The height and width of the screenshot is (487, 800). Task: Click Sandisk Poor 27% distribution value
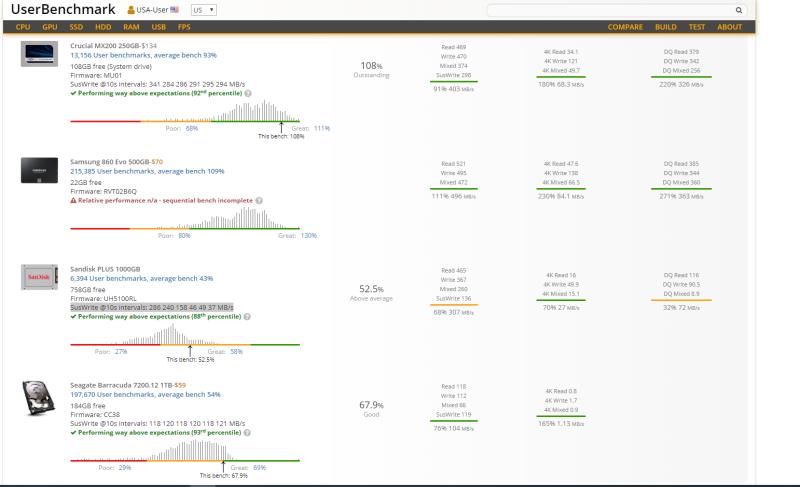(121, 352)
